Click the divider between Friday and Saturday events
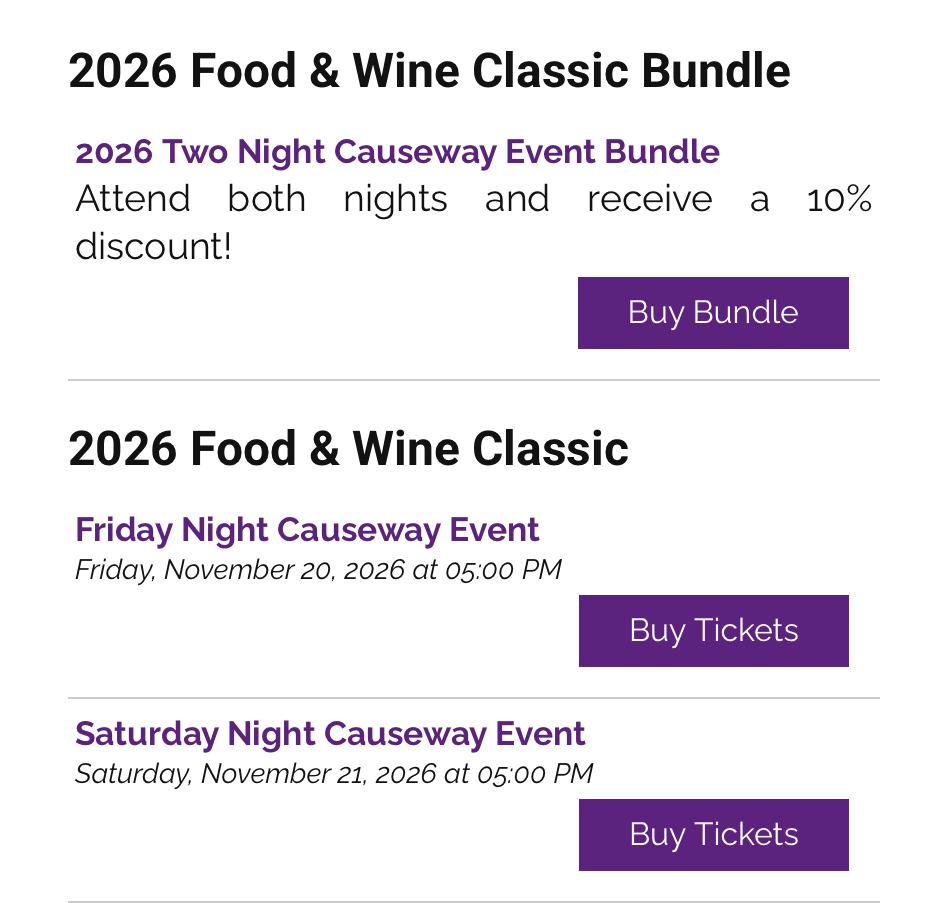This screenshot has width=949, height=903. click(473, 698)
